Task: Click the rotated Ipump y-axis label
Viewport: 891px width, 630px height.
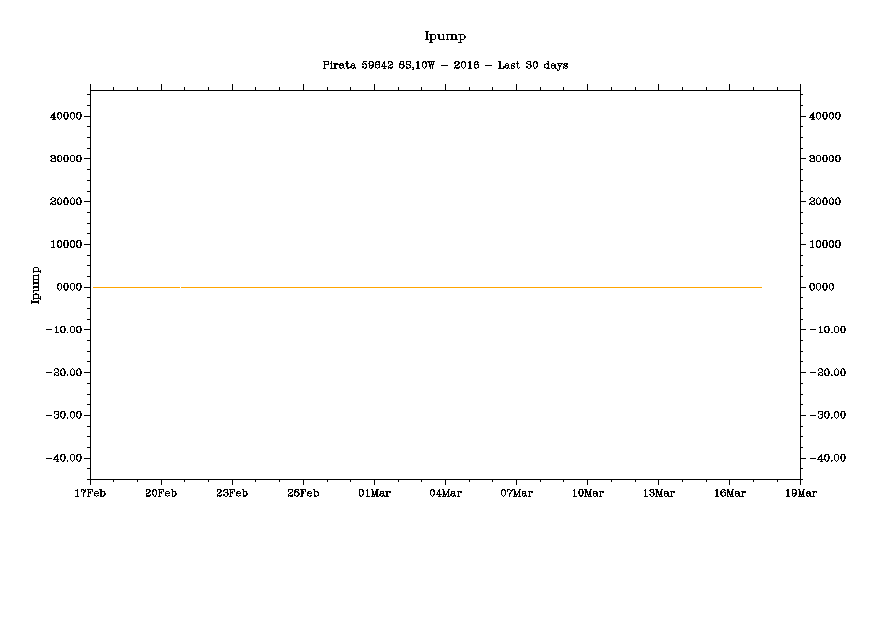Action: 36,285
